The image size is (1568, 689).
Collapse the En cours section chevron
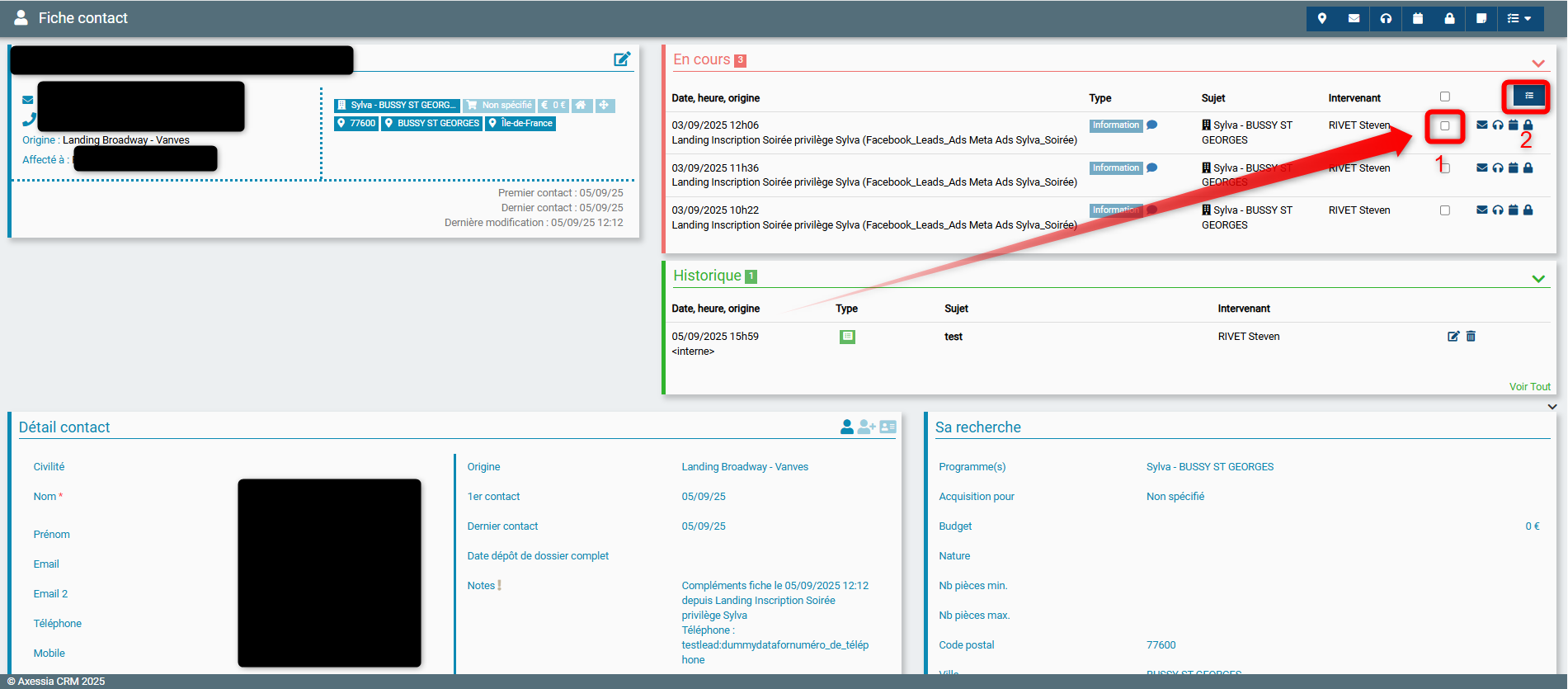point(1538,64)
